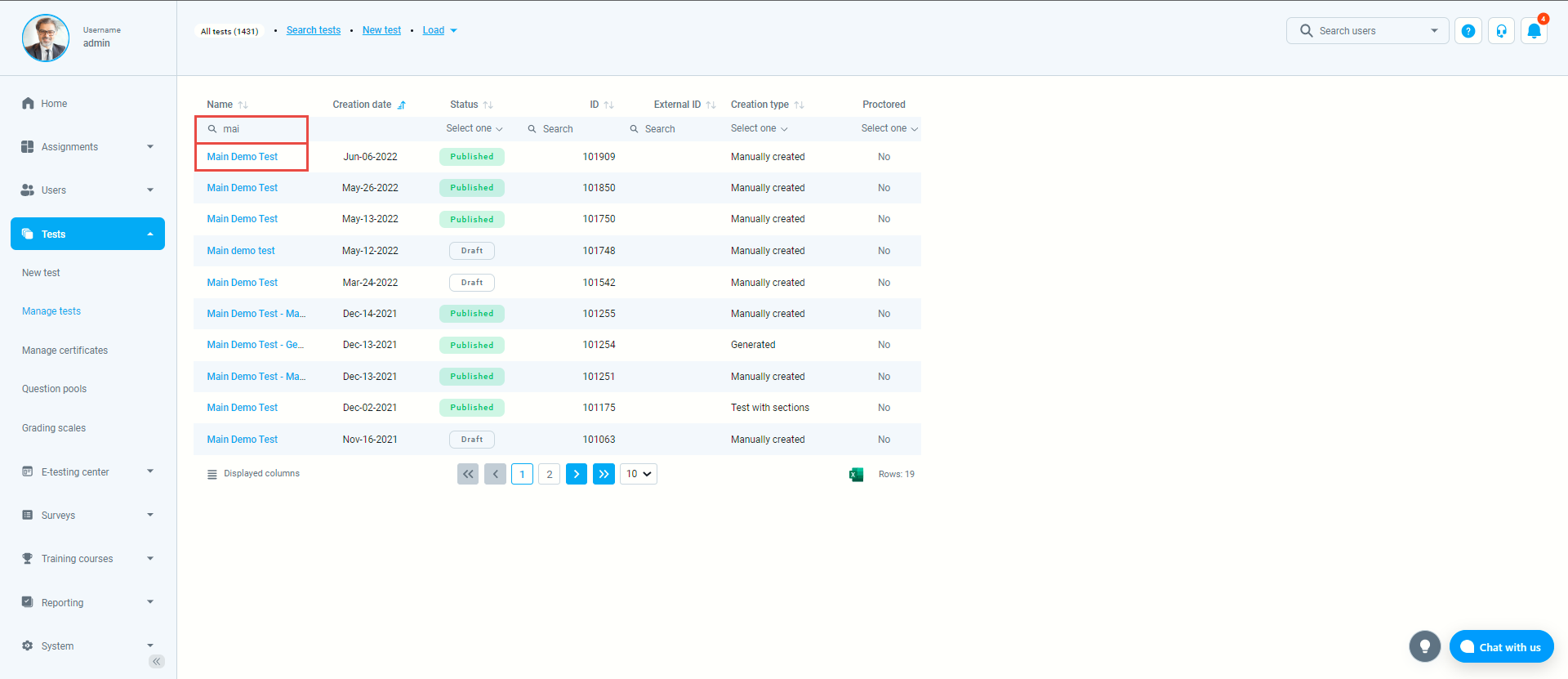Sort by Name column arrows
1568x679 pixels.
[x=243, y=105]
